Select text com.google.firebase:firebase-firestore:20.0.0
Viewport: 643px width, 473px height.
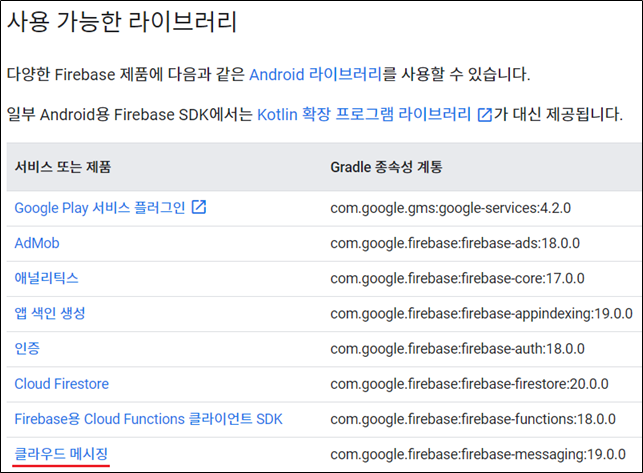point(470,384)
